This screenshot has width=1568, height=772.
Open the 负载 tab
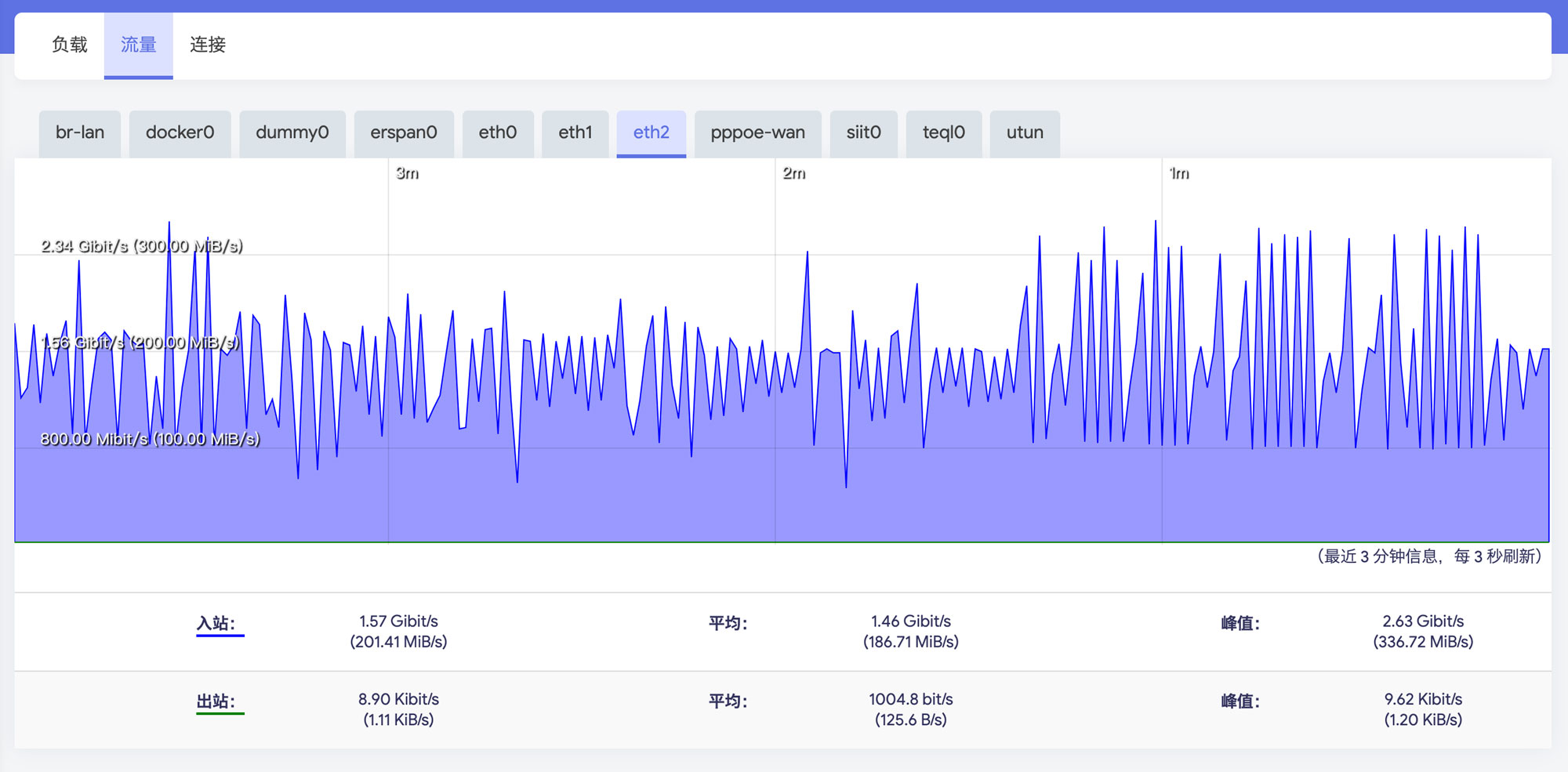[69, 45]
